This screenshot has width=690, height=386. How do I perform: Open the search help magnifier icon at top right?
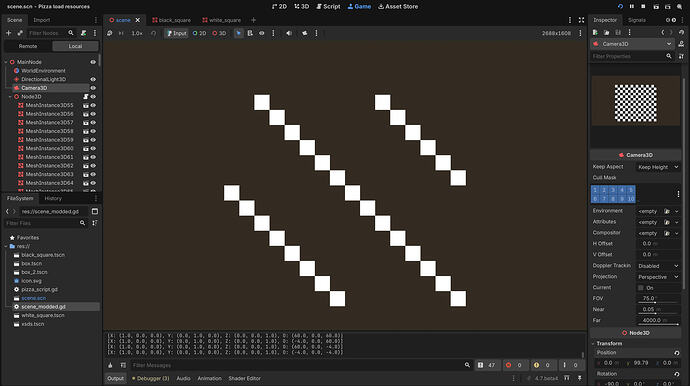[x=680, y=7]
